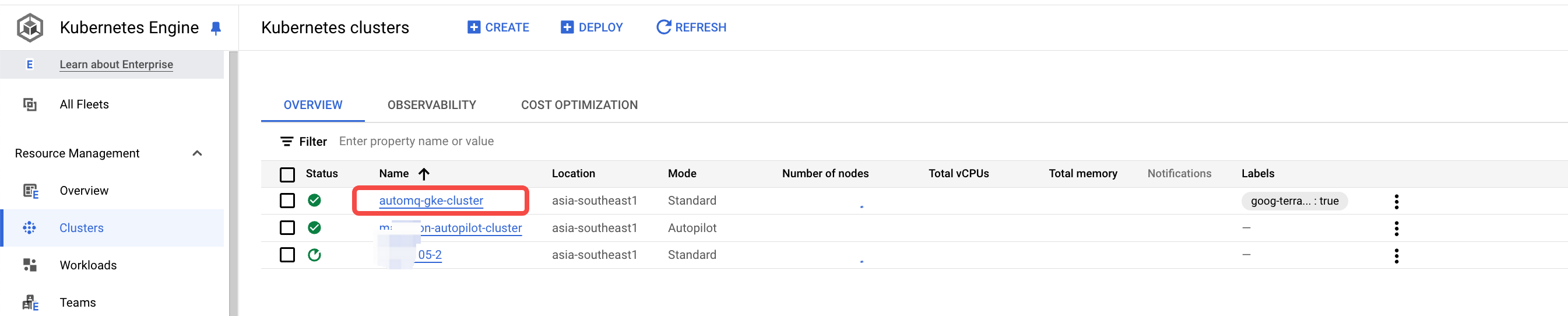The width and height of the screenshot is (1568, 316).
Task: Click the Kubernetes Engine hexagon logo
Action: tap(30, 27)
